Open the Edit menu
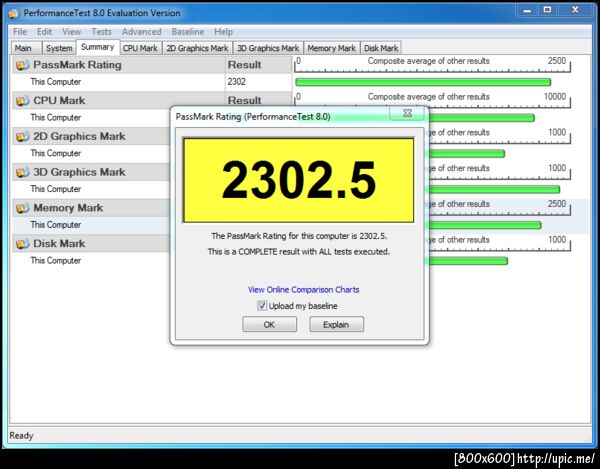The image size is (600, 469). 44,32
